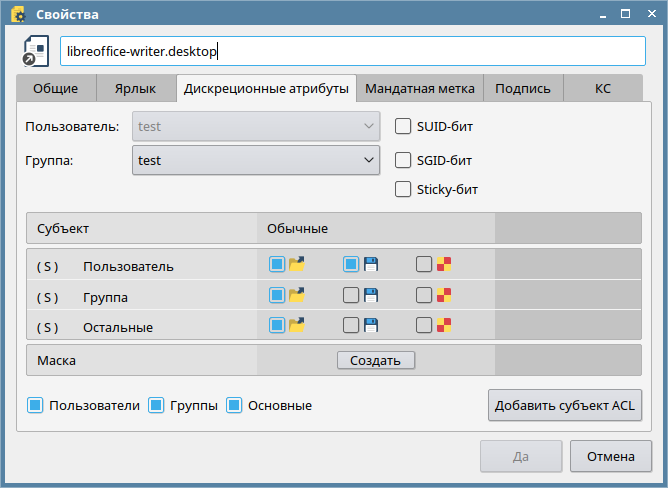This screenshot has height=488, width=668.
Task: Open the Ярлык tab
Action: coord(137,88)
